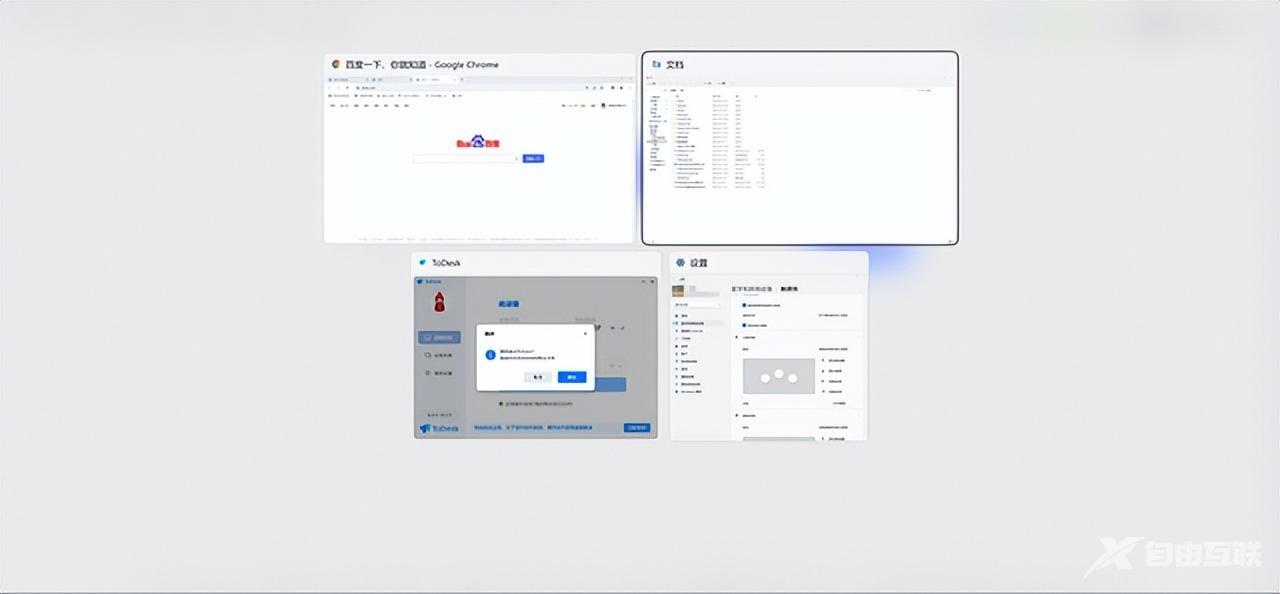Click the Baidu search input field

(466, 158)
